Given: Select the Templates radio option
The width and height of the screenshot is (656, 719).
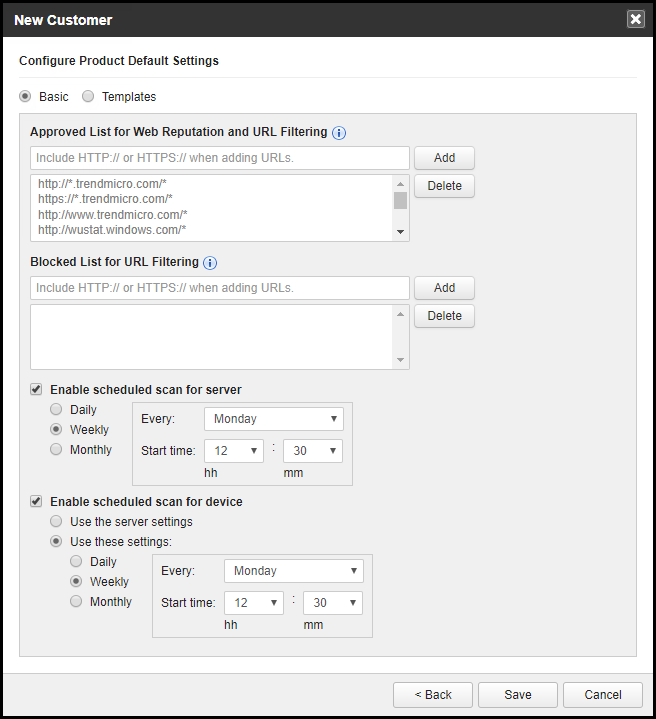Looking at the screenshot, I should pos(89,97).
